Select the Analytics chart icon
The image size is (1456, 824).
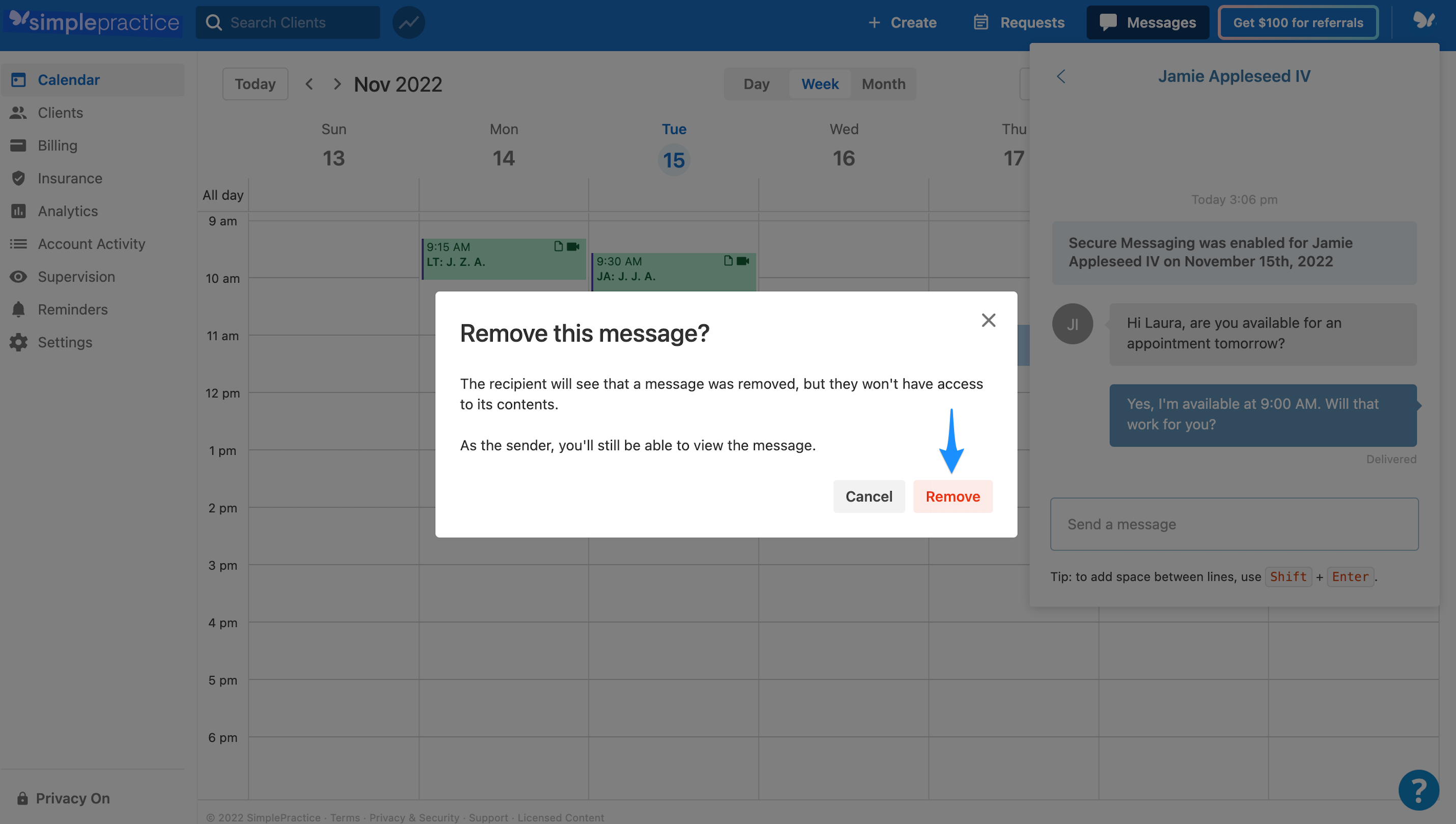pos(19,210)
